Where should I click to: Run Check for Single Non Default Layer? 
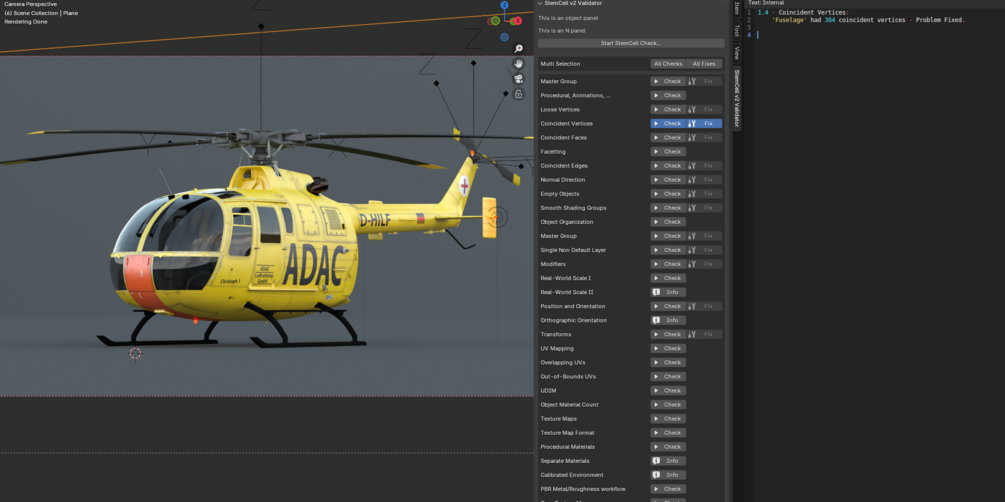point(668,250)
